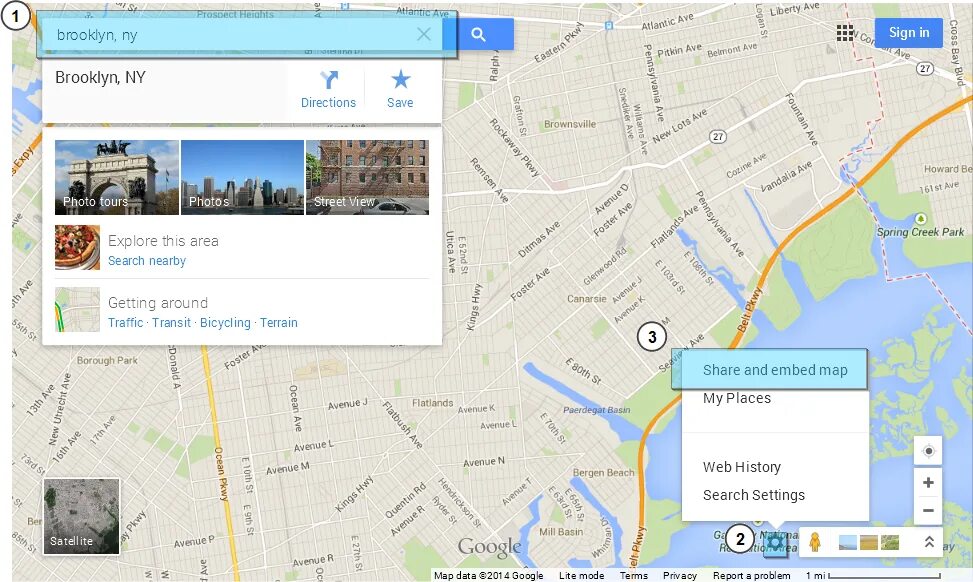The height and width of the screenshot is (582, 973).
Task: Click the Bergen Beach map label
Action: click(x=604, y=472)
